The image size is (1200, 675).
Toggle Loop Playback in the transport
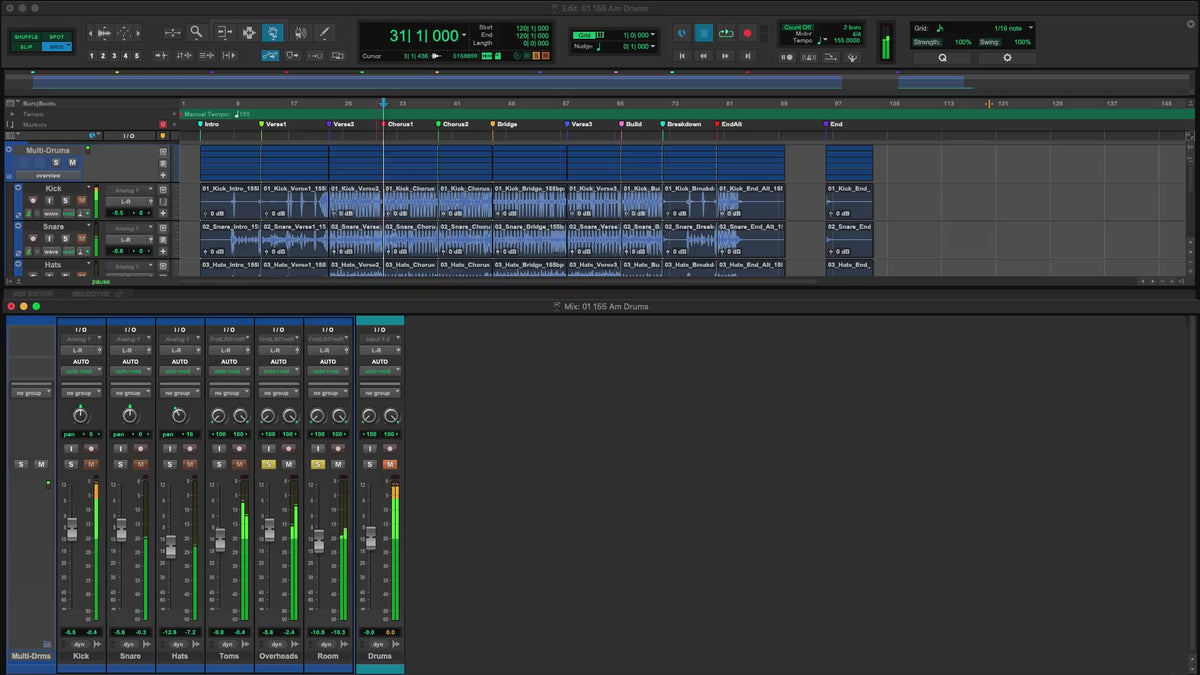tap(726, 33)
